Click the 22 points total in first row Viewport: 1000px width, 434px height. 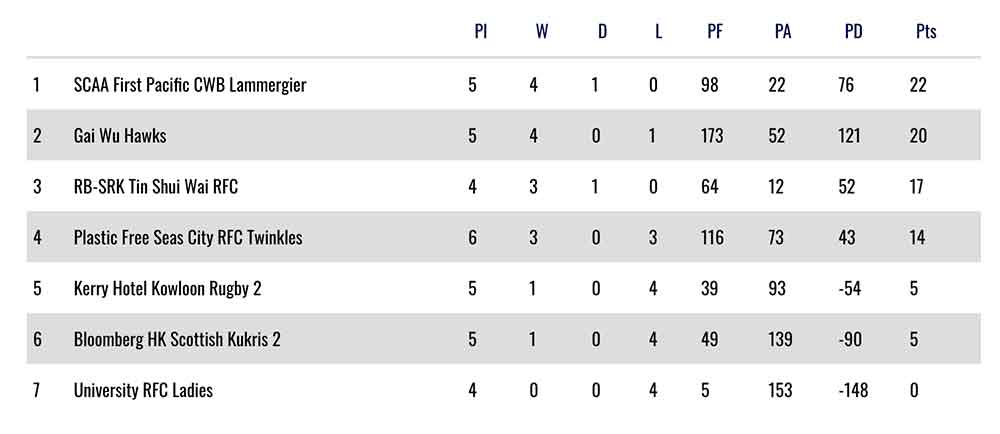918,85
